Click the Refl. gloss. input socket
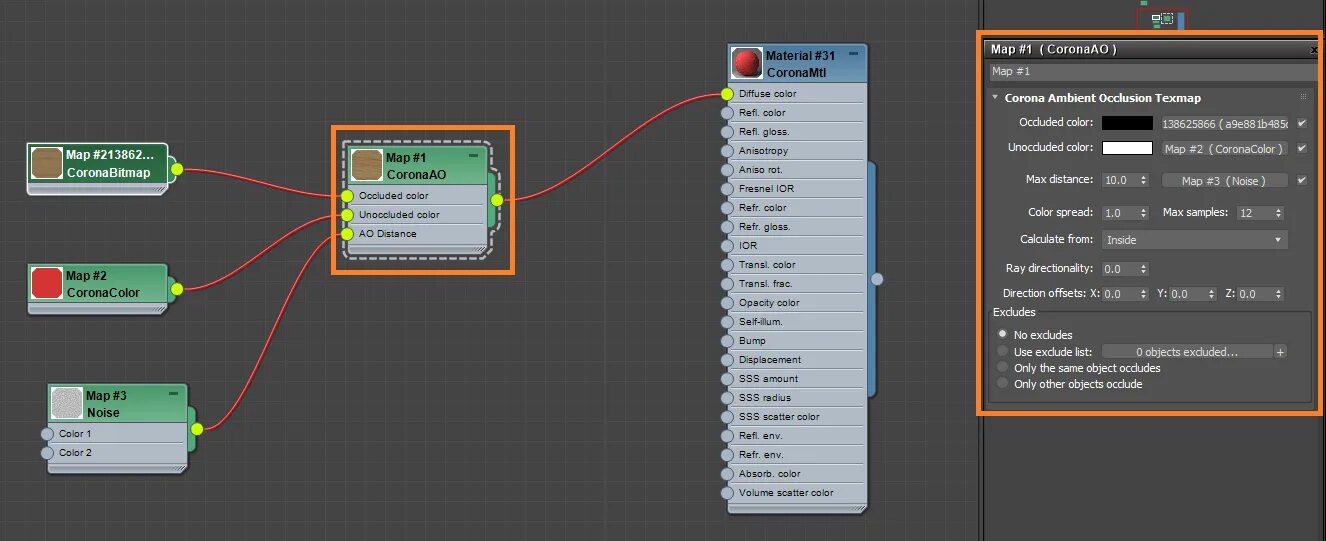Image resolution: width=1326 pixels, height=541 pixels. [x=727, y=132]
